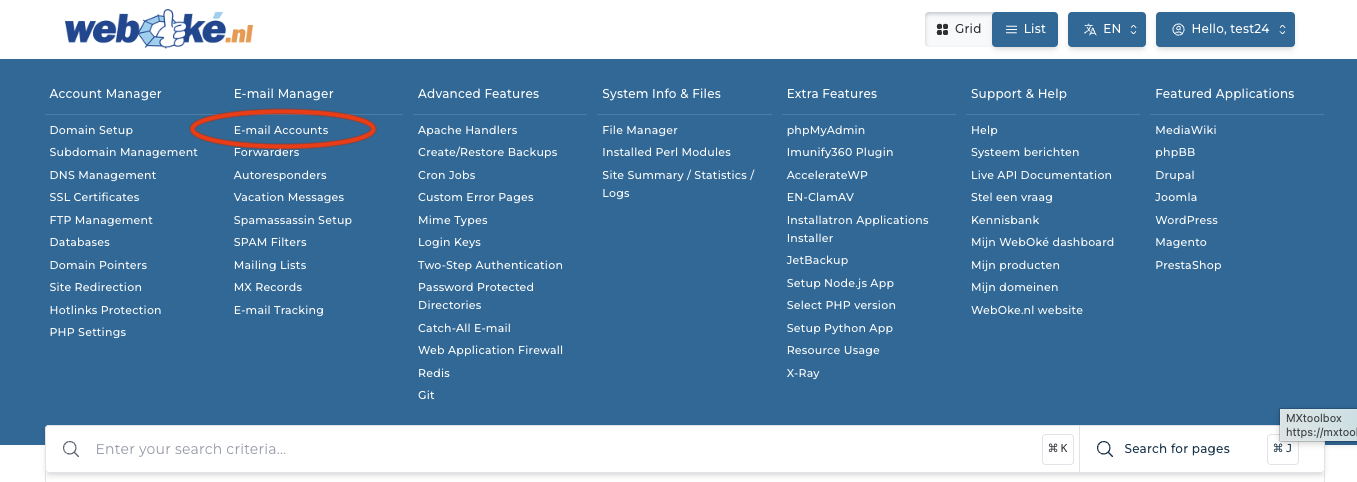Open Select PHP version

click(841, 305)
